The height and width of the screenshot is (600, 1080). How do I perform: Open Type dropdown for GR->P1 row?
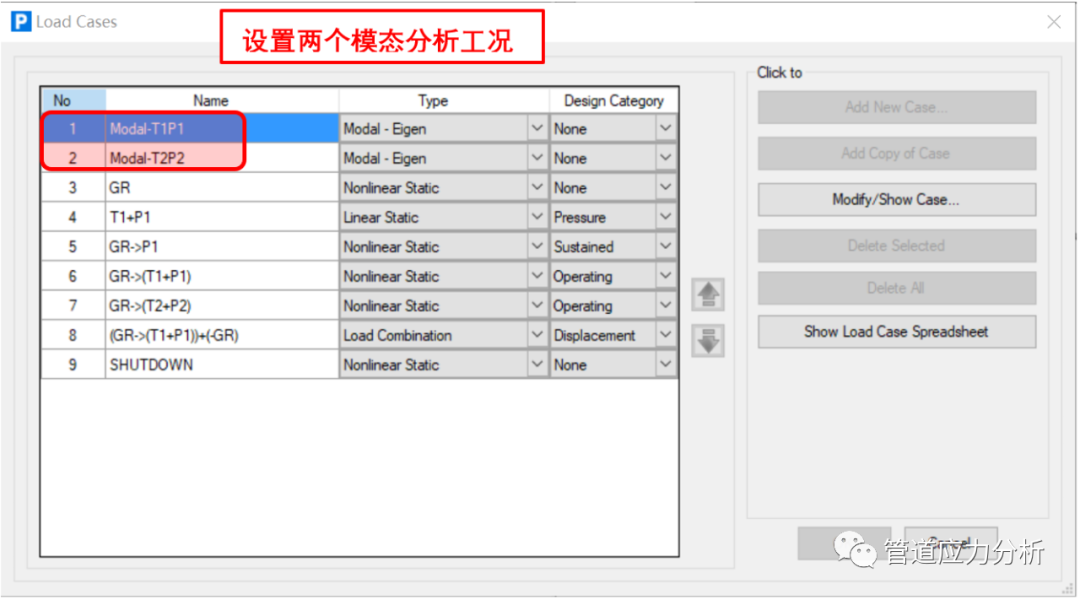point(537,247)
